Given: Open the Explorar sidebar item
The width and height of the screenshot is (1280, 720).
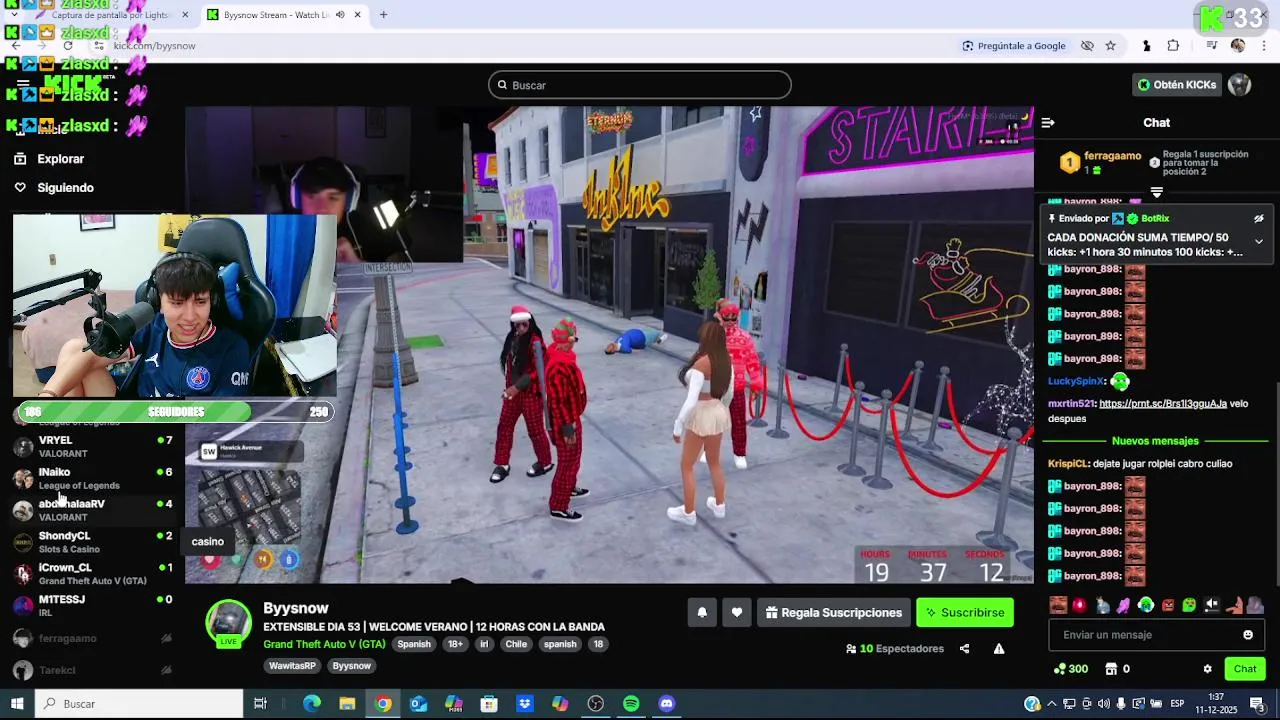Looking at the screenshot, I should pyautogui.click(x=49, y=158).
